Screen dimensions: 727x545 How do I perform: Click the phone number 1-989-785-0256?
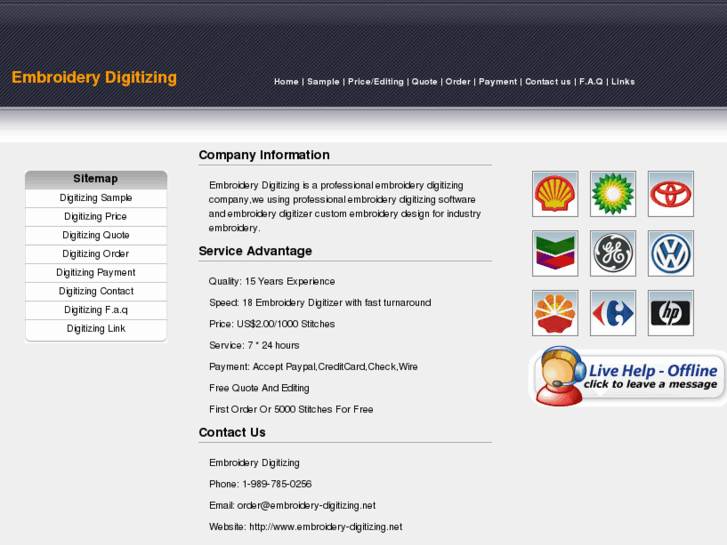tap(277, 484)
